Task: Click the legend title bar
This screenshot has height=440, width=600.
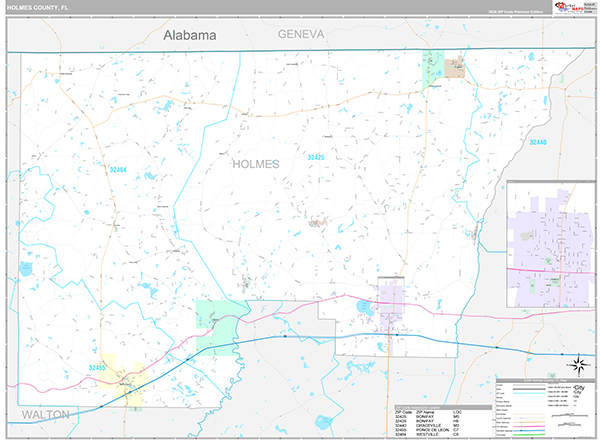Action: (546, 380)
